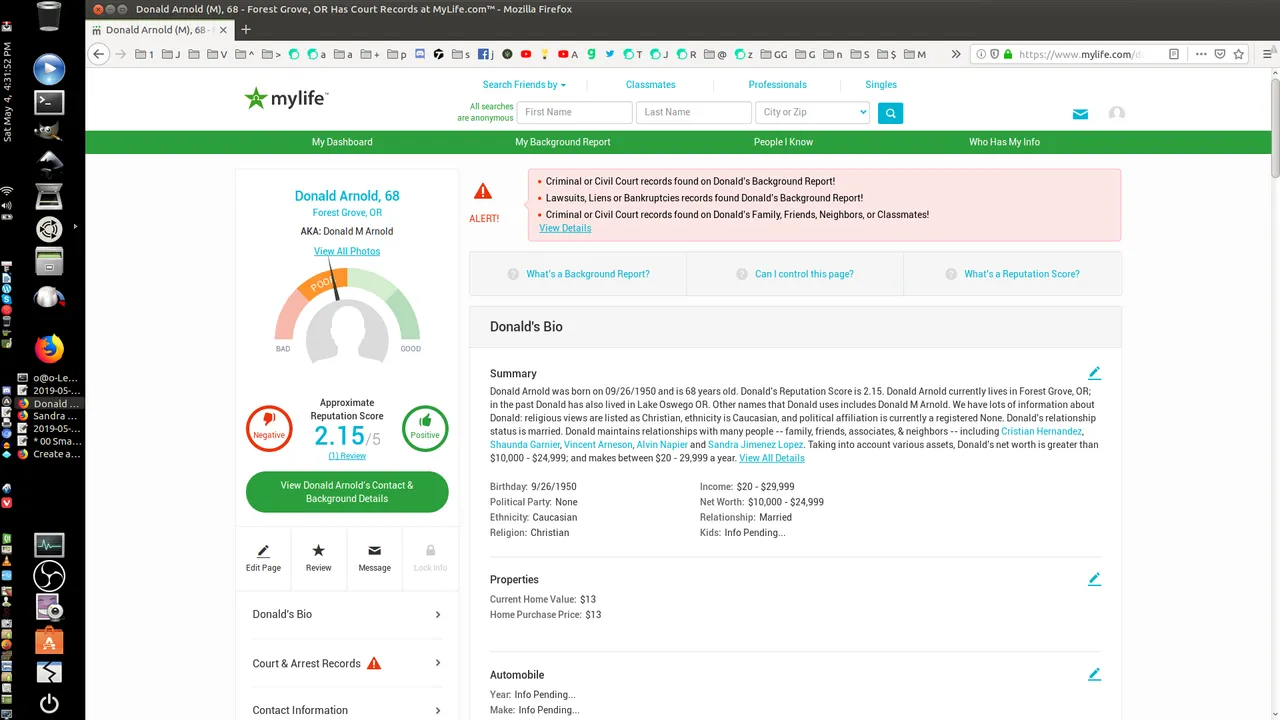
Task: Go back with Firefox back arrow
Action: point(98,54)
